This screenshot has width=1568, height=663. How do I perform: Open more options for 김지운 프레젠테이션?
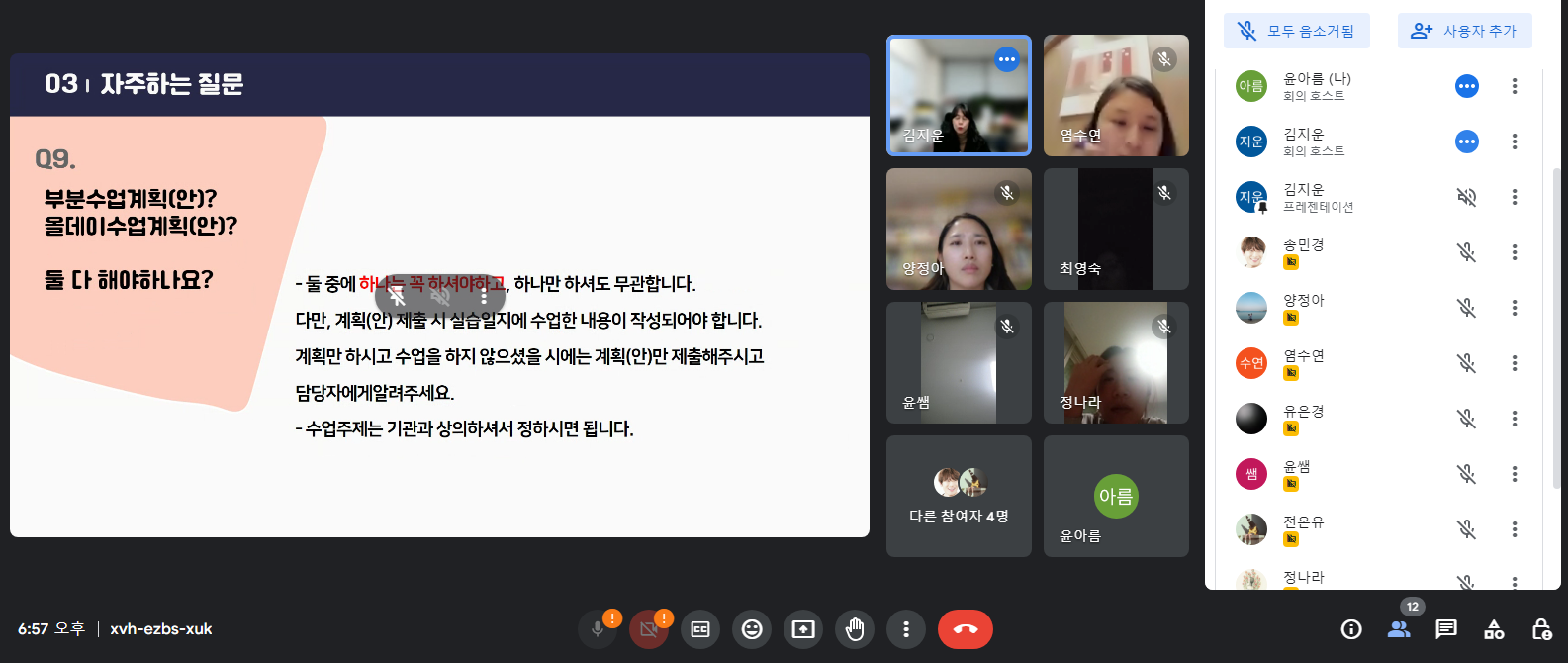[x=1515, y=197]
